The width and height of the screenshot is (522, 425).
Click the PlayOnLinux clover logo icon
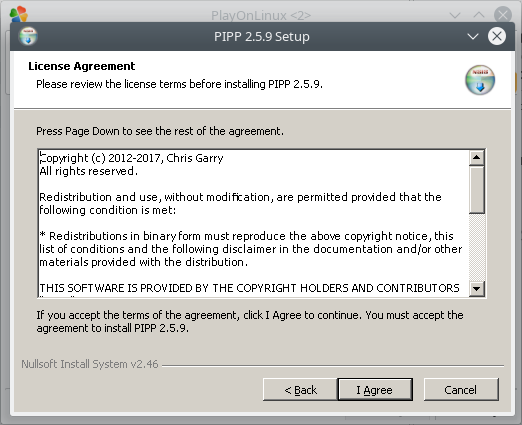pyautogui.click(x=19, y=14)
